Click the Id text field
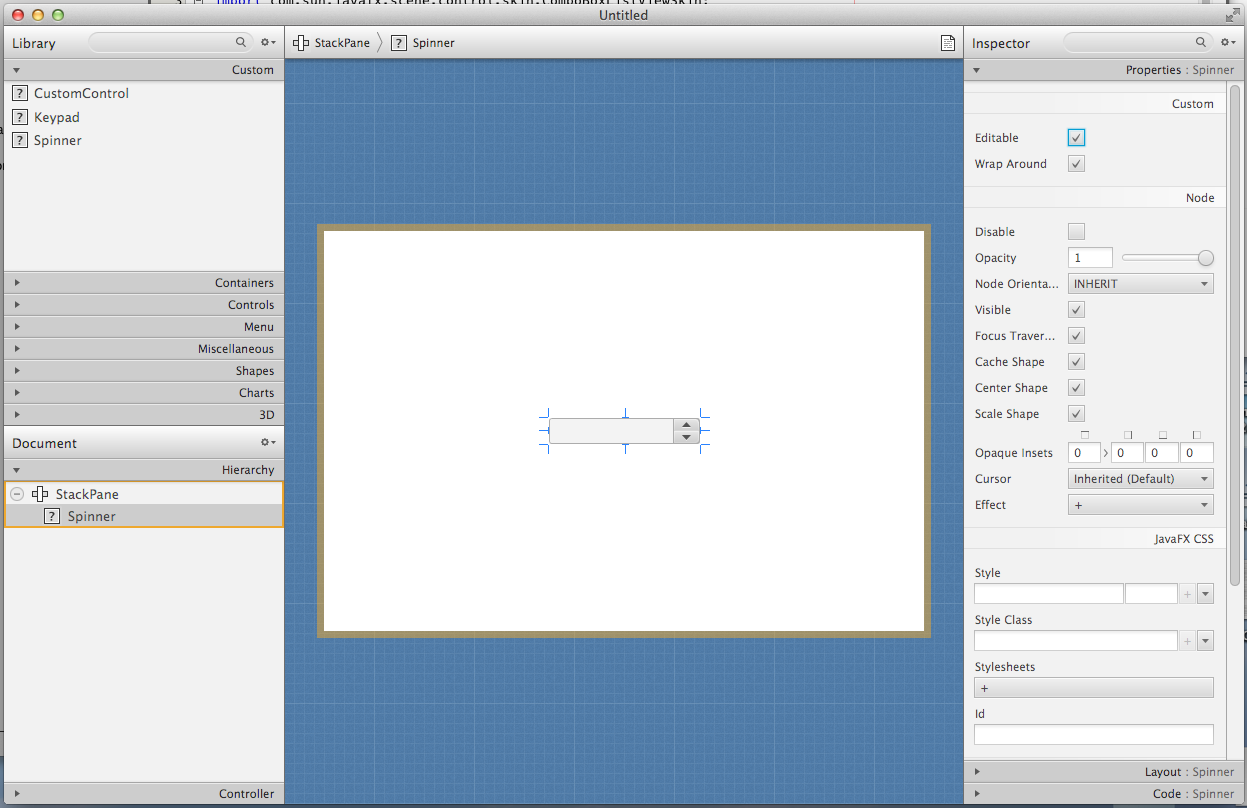The width and height of the screenshot is (1247, 808). (x=1093, y=735)
